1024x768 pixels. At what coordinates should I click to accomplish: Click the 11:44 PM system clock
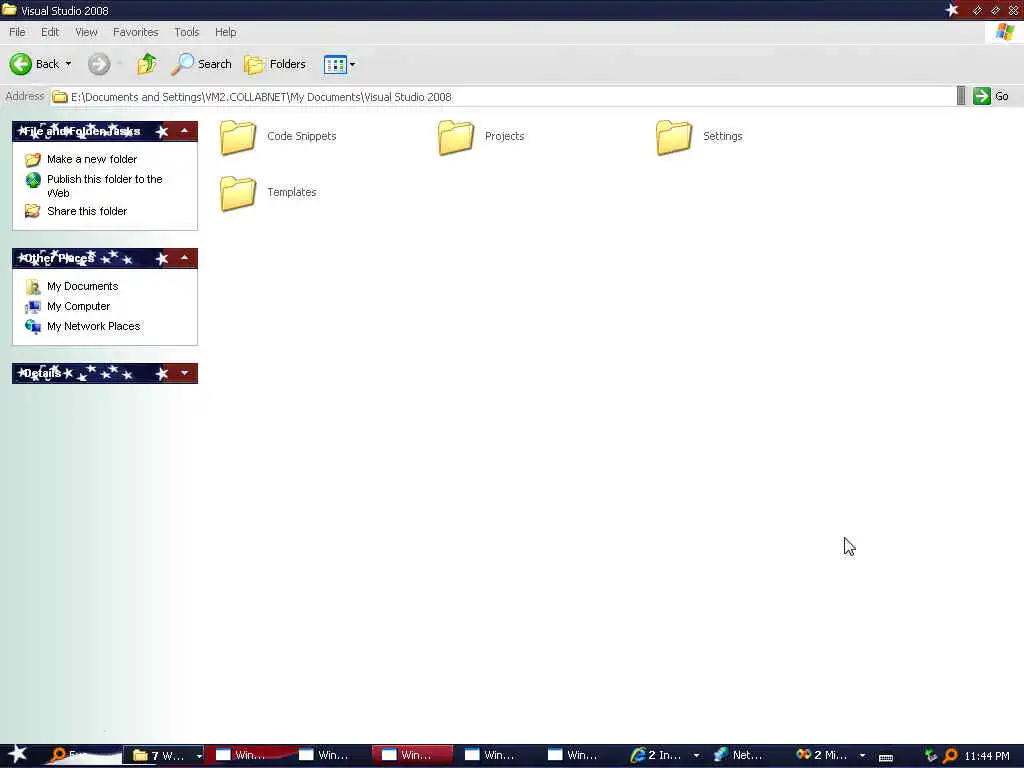[x=987, y=756]
